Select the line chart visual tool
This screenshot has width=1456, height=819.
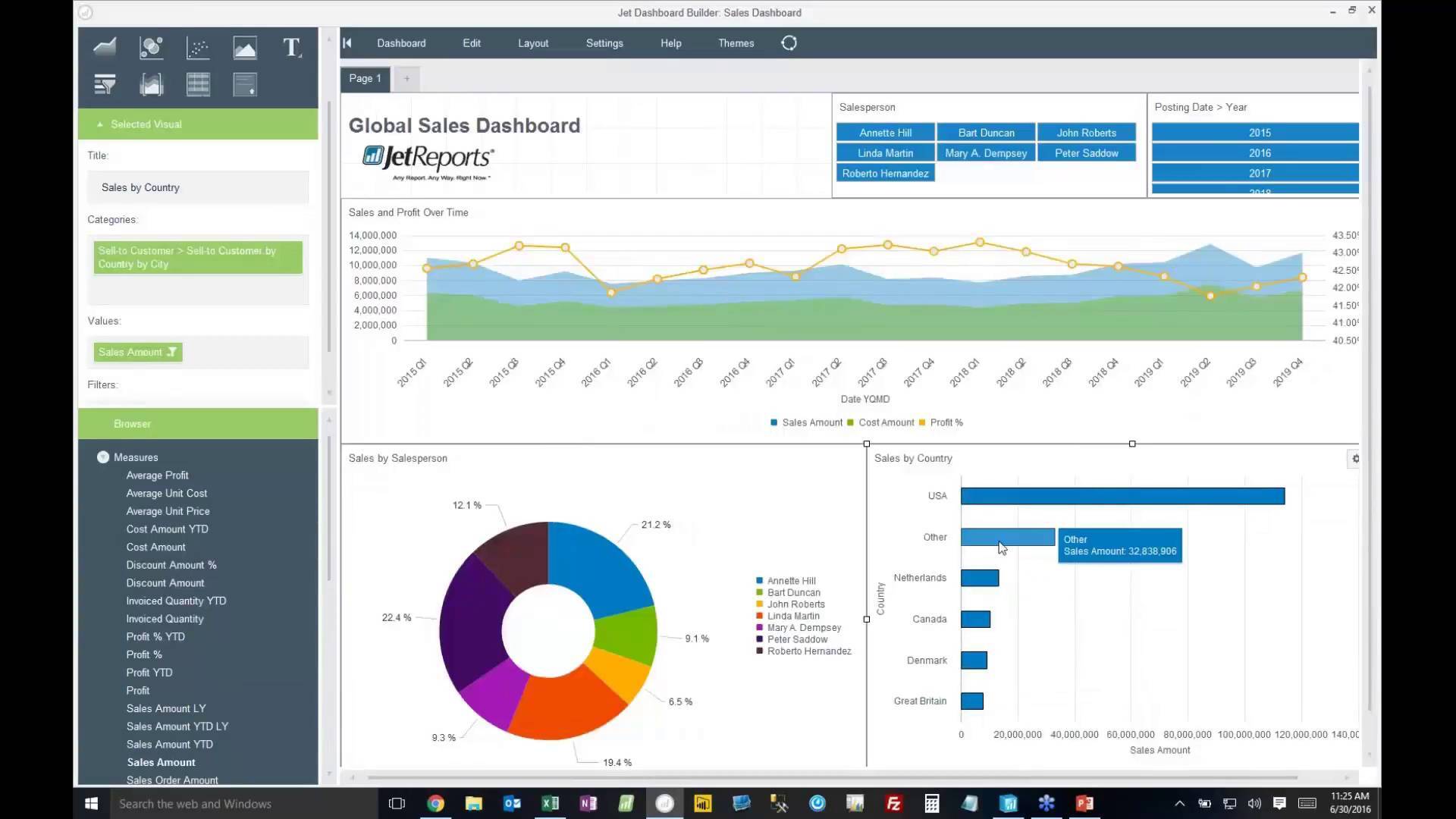coord(104,47)
